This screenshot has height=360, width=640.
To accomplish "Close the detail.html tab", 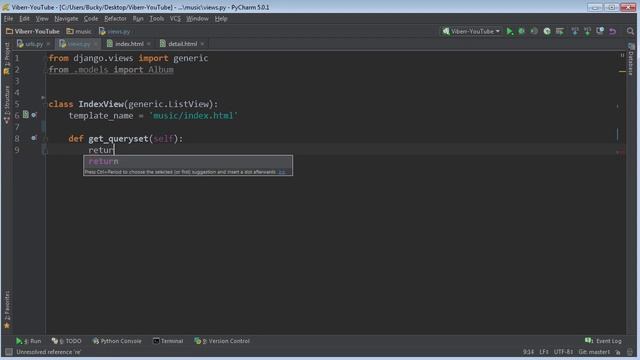I will tap(202, 44).
